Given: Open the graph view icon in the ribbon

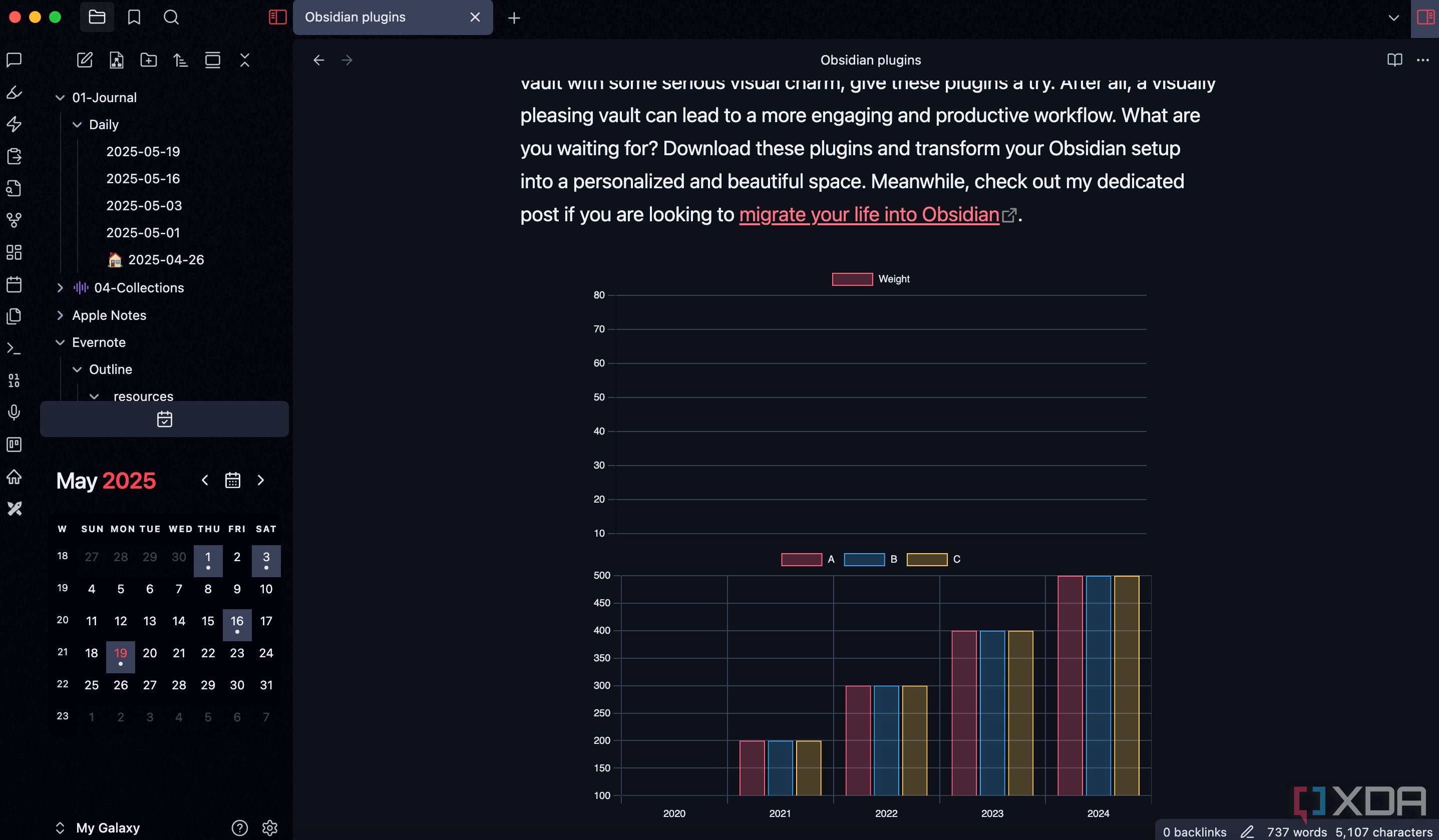Looking at the screenshot, I should pos(14,219).
